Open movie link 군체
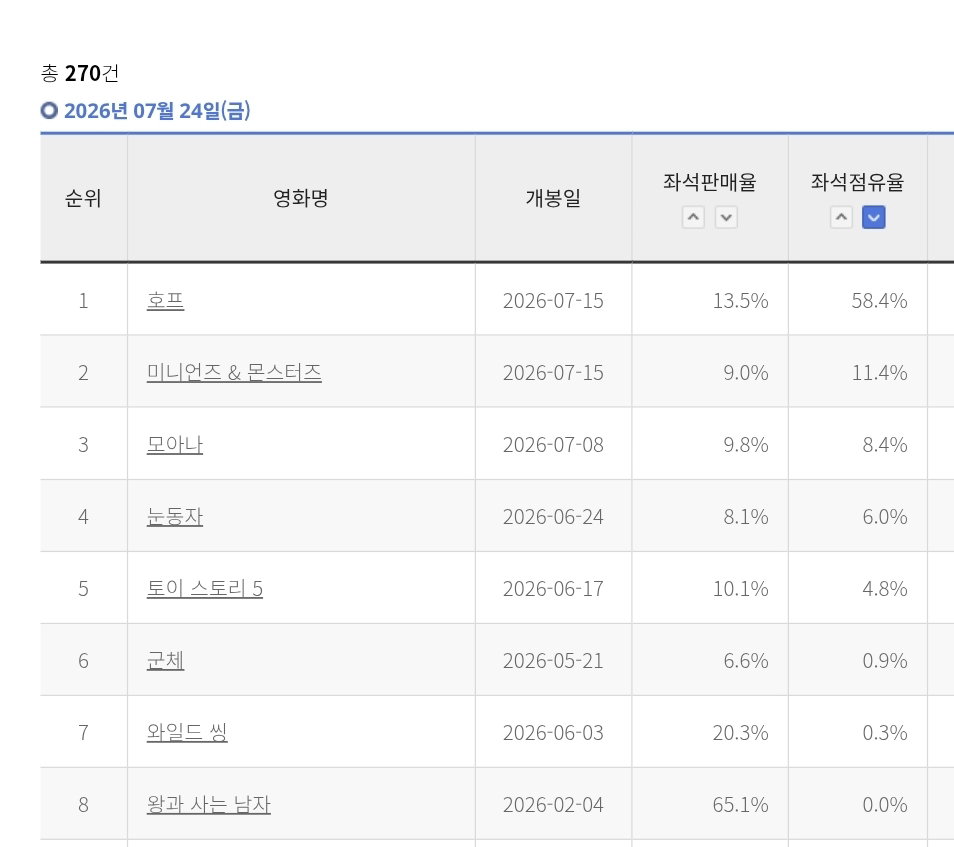The image size is (954, 847). 165,661
